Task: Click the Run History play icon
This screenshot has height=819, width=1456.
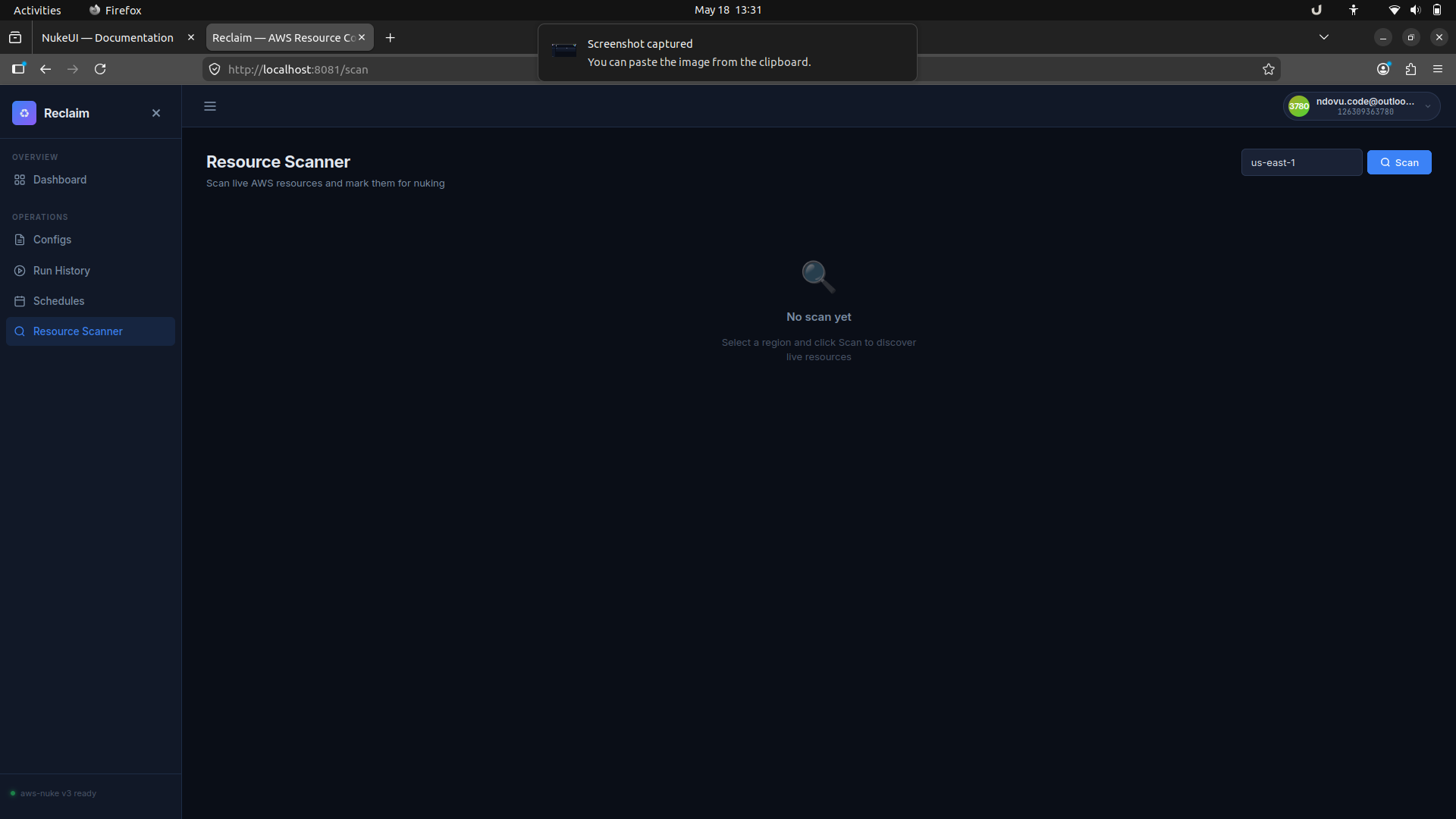Action: [x=20, y=271]
